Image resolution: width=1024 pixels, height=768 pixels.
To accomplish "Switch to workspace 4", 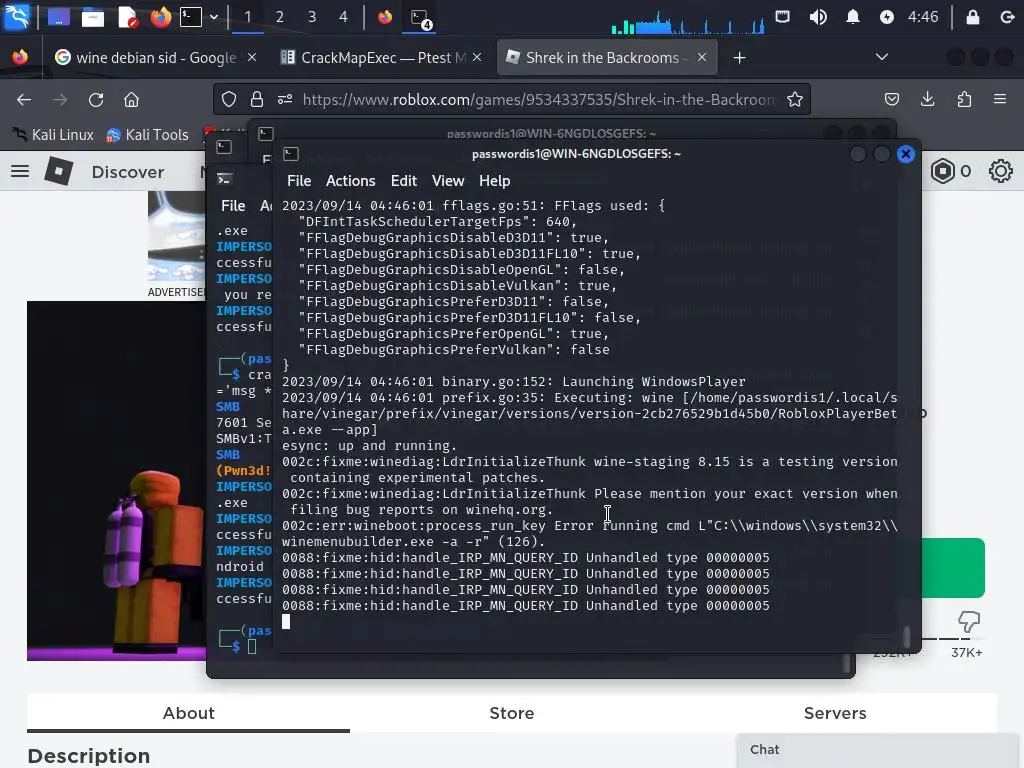I will tap(344, 17).
